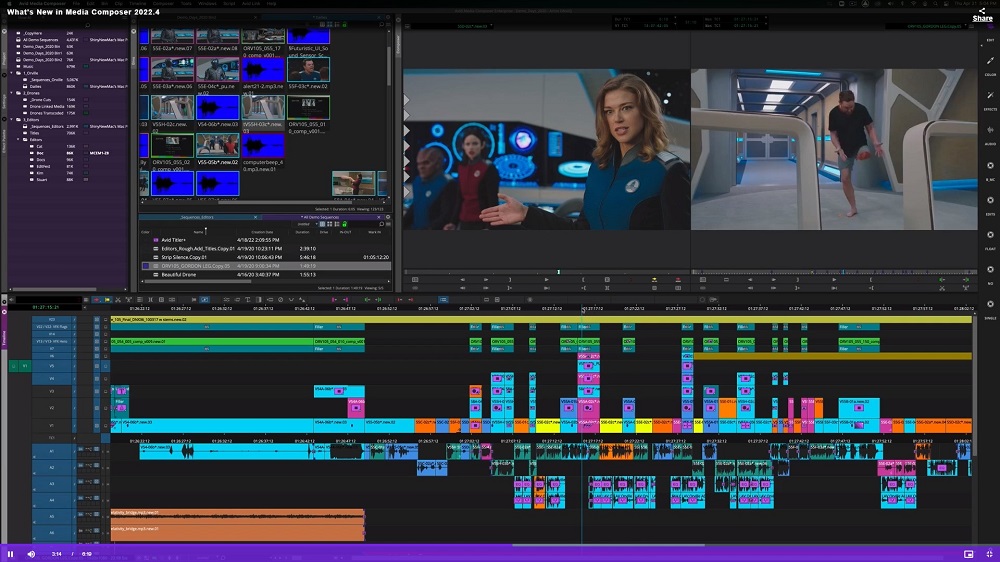Search in the All Demo Sequences bin

pyautogui.click(x=381, y=224)
